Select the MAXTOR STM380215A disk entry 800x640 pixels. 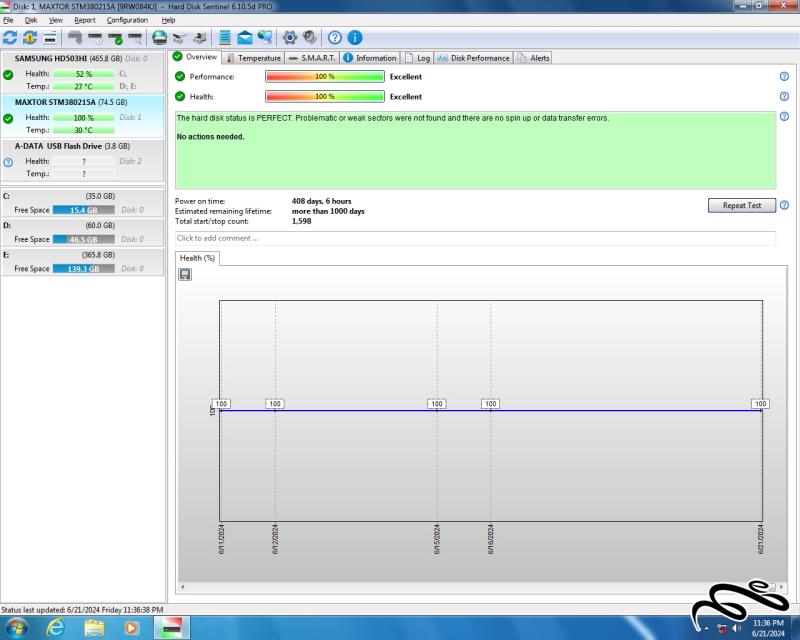pos(83,116)
